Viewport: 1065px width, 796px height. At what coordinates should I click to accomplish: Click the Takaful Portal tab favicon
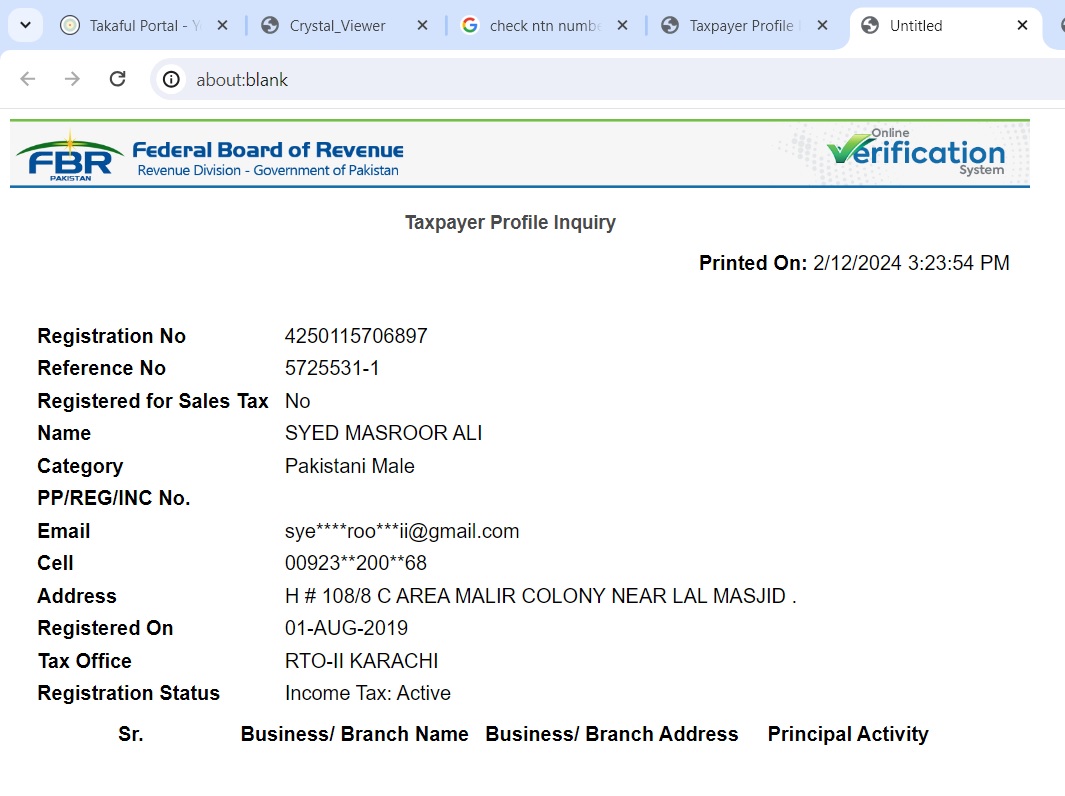point(69,26)
